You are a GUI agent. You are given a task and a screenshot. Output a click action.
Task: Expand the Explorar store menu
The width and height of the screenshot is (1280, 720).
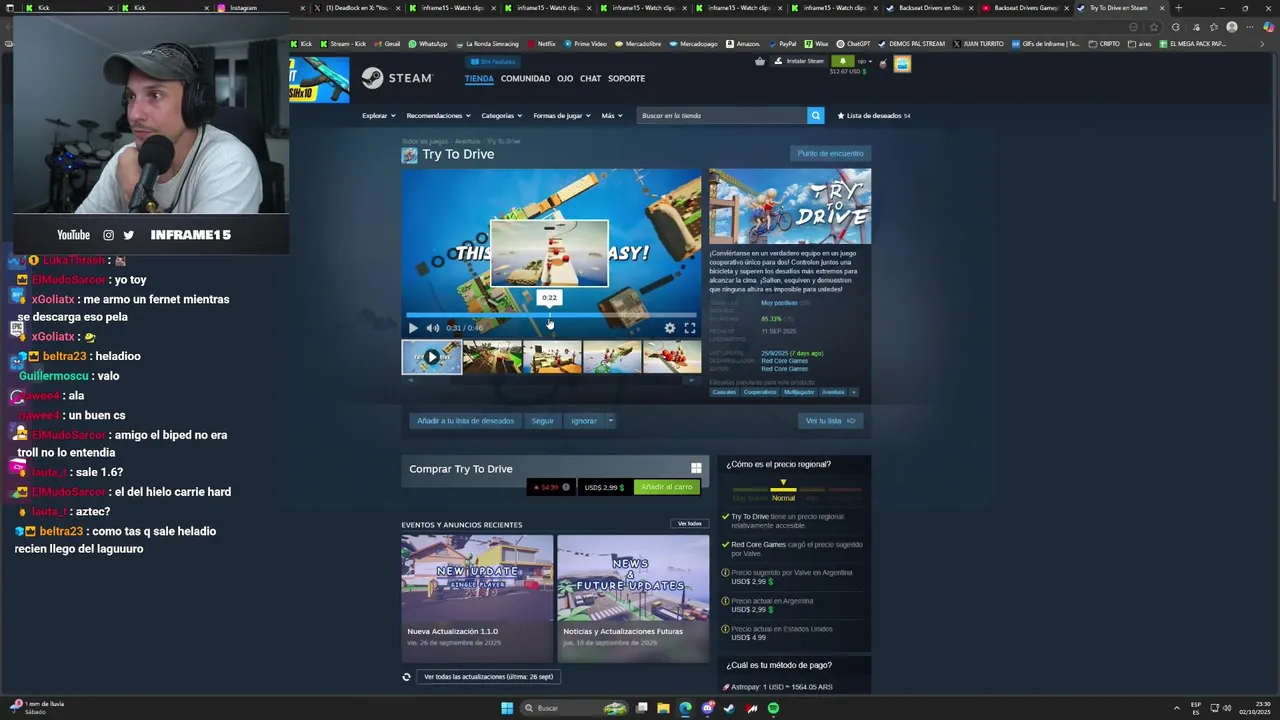coord(378,115)
